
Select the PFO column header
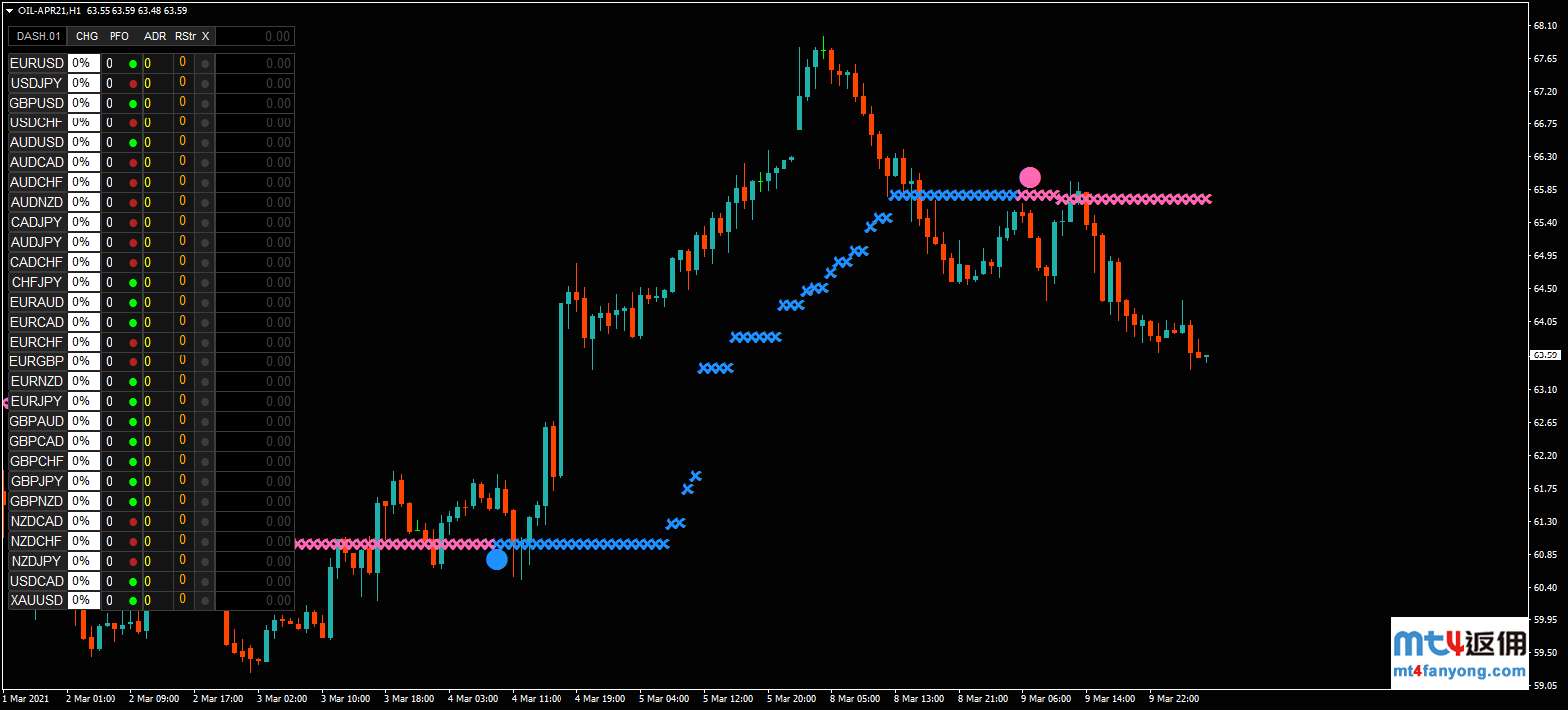click(119, 36)
